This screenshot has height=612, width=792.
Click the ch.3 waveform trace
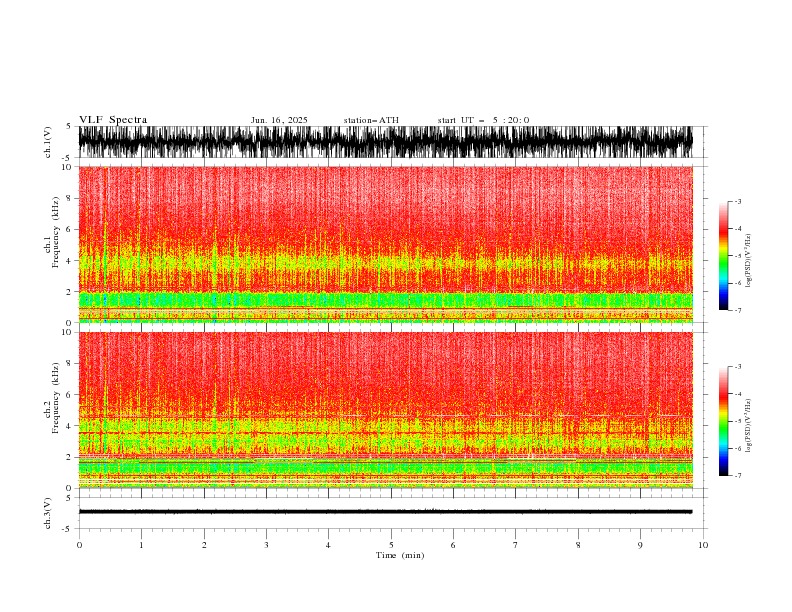tap(385, 512)
